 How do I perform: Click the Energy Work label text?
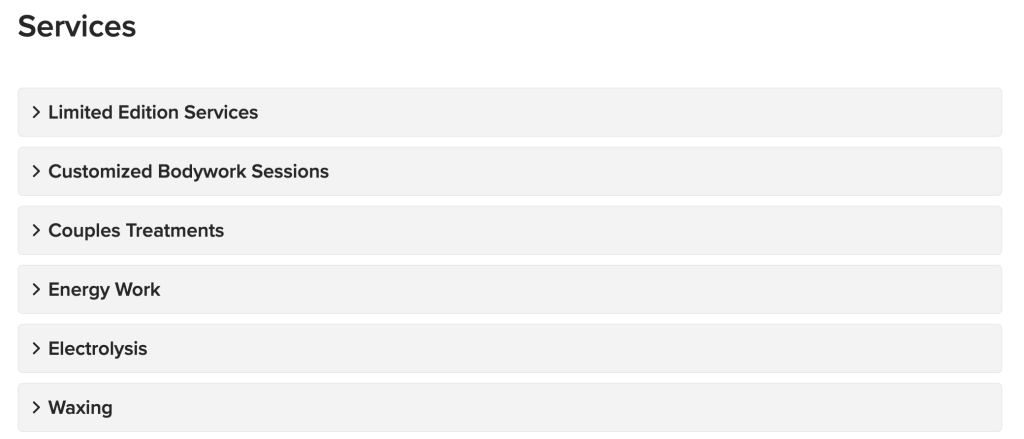[104, 289]
